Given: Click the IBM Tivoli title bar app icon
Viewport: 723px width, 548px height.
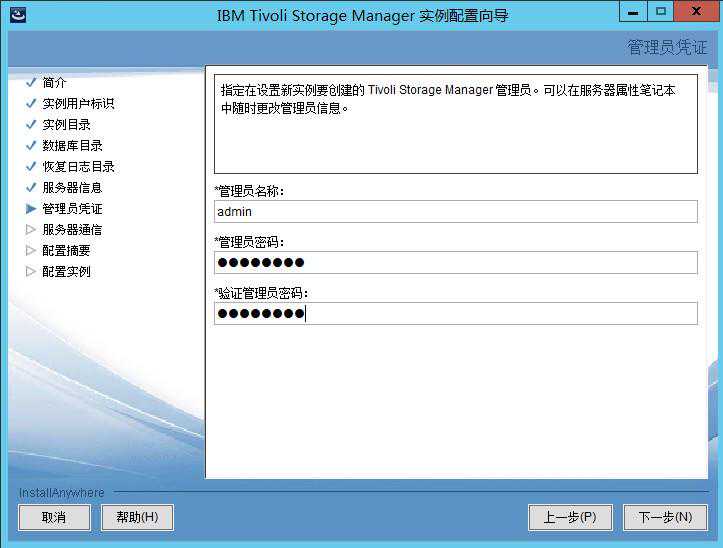Looking at the screenshot, I should point(16,14).
